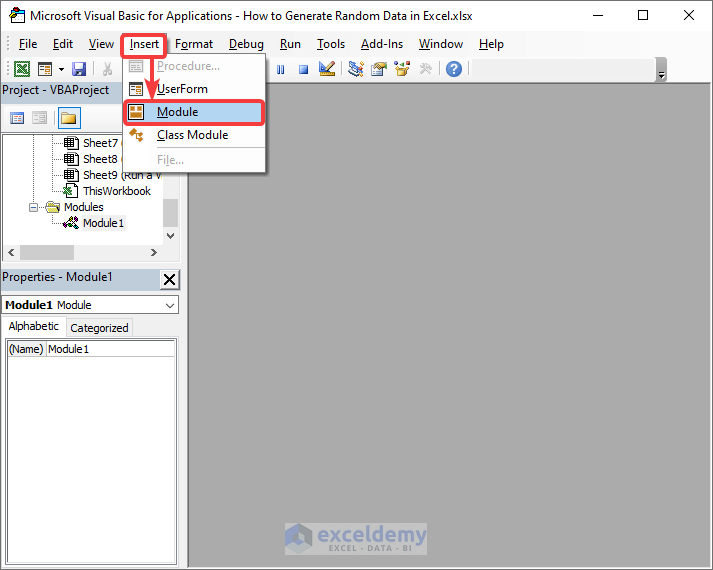Click the Save floppy disk icon
Viewport: 713px width, 570px height.
(x=79, y=69)
